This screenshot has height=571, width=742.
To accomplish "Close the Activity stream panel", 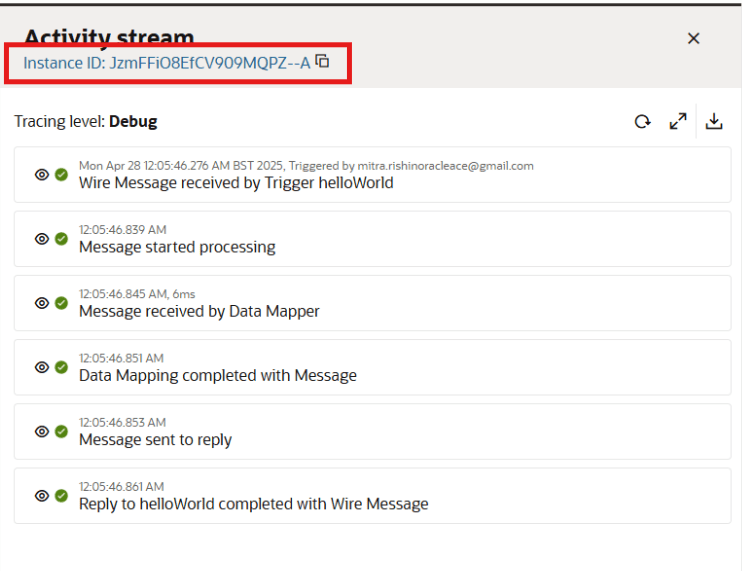I will [x=693, y=38].
